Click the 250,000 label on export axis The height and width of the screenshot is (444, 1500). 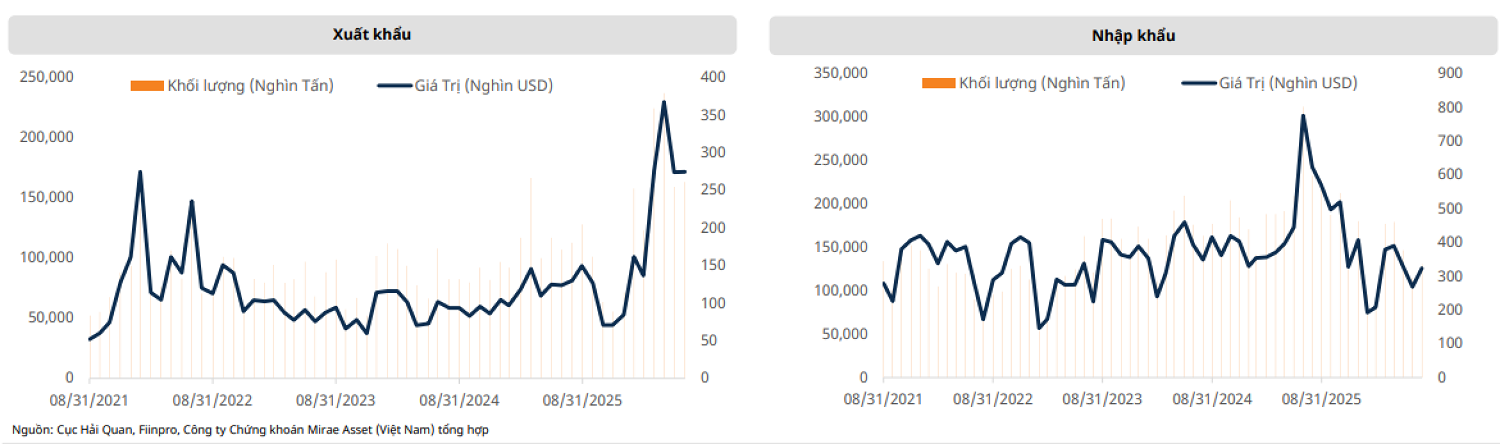point(47,77)
